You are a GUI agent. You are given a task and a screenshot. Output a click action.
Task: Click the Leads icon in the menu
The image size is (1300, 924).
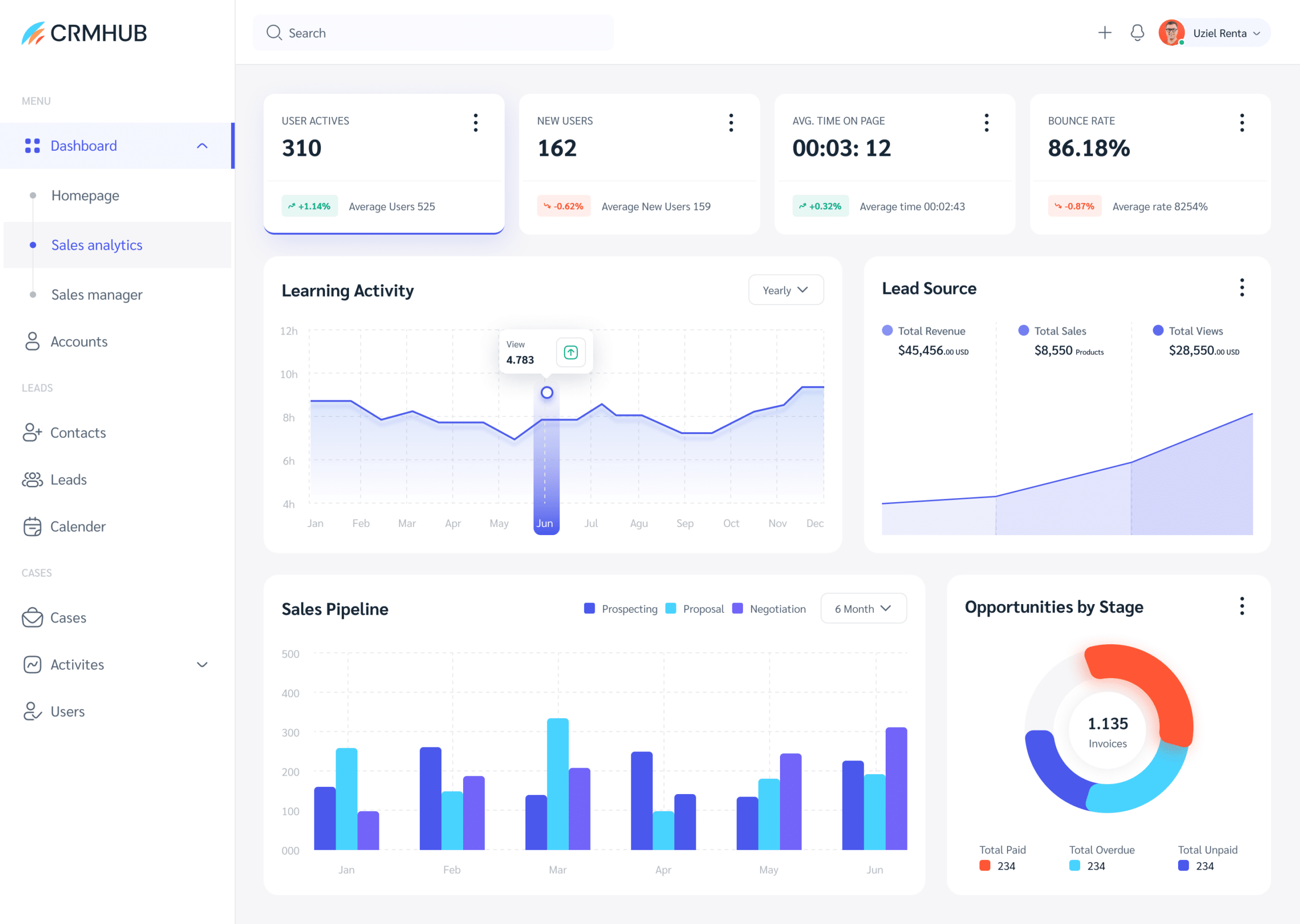(32, 479)
